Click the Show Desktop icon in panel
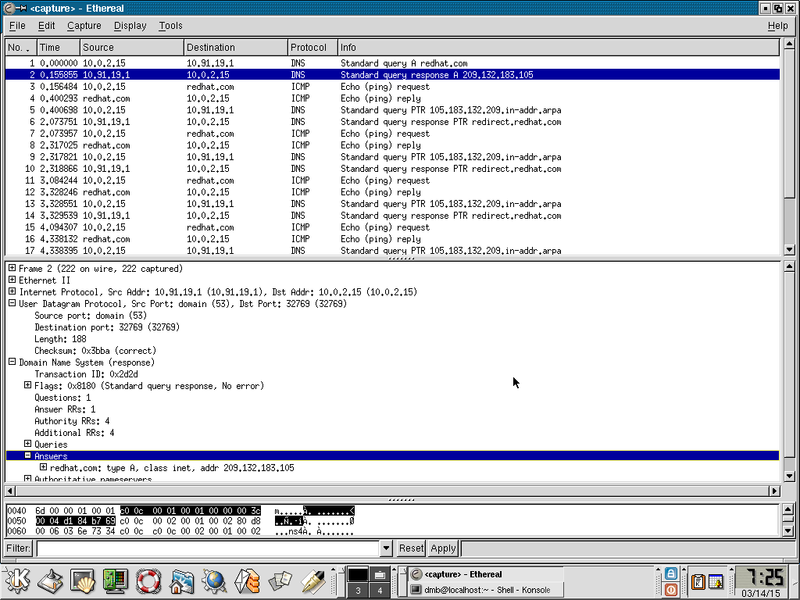Screen dimensions: 800x600 tap(51, 581)
